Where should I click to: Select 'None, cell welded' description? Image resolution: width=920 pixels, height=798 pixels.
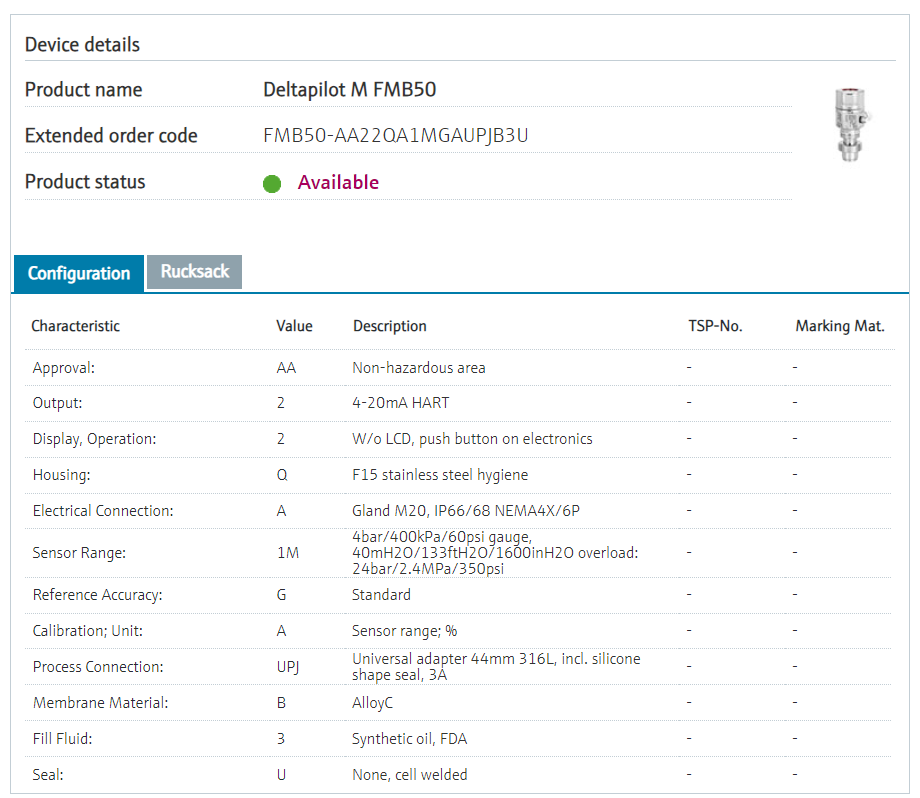410,775
